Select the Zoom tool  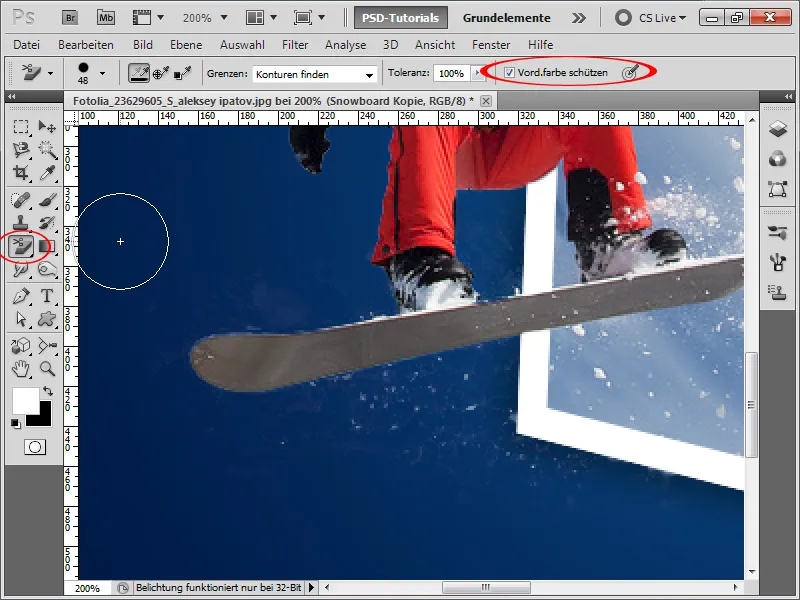pyautogui.click(x=47, y=368)
